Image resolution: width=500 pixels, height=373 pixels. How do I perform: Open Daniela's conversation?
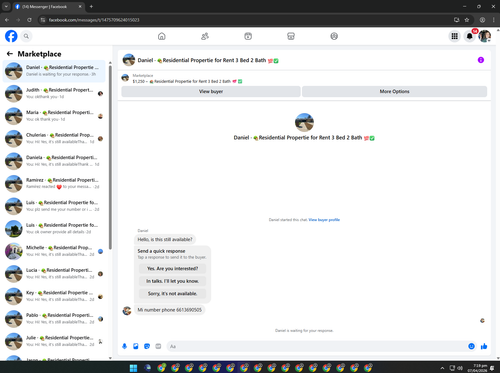[x=54, y=161]
